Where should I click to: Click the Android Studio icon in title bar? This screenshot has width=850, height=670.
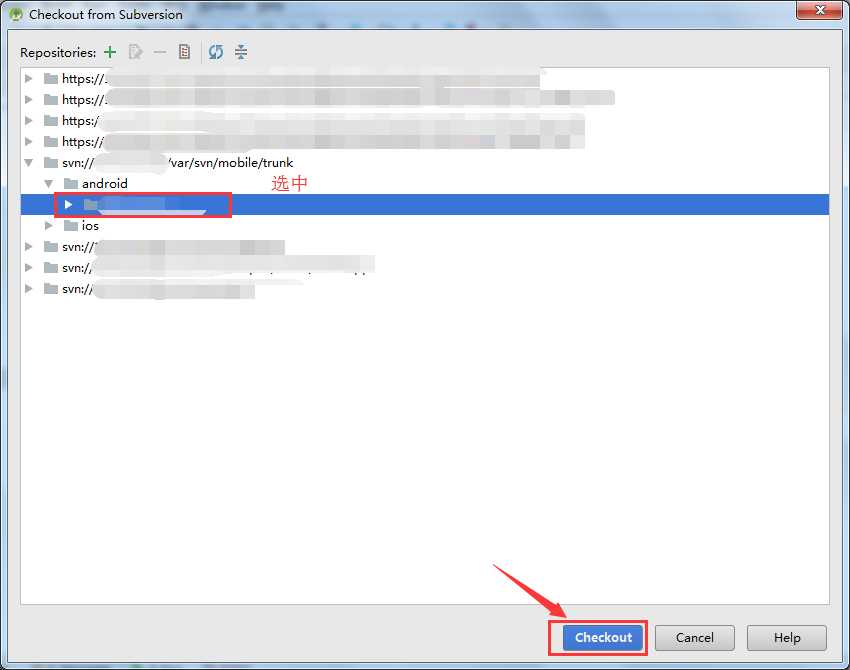coord(16,15)
